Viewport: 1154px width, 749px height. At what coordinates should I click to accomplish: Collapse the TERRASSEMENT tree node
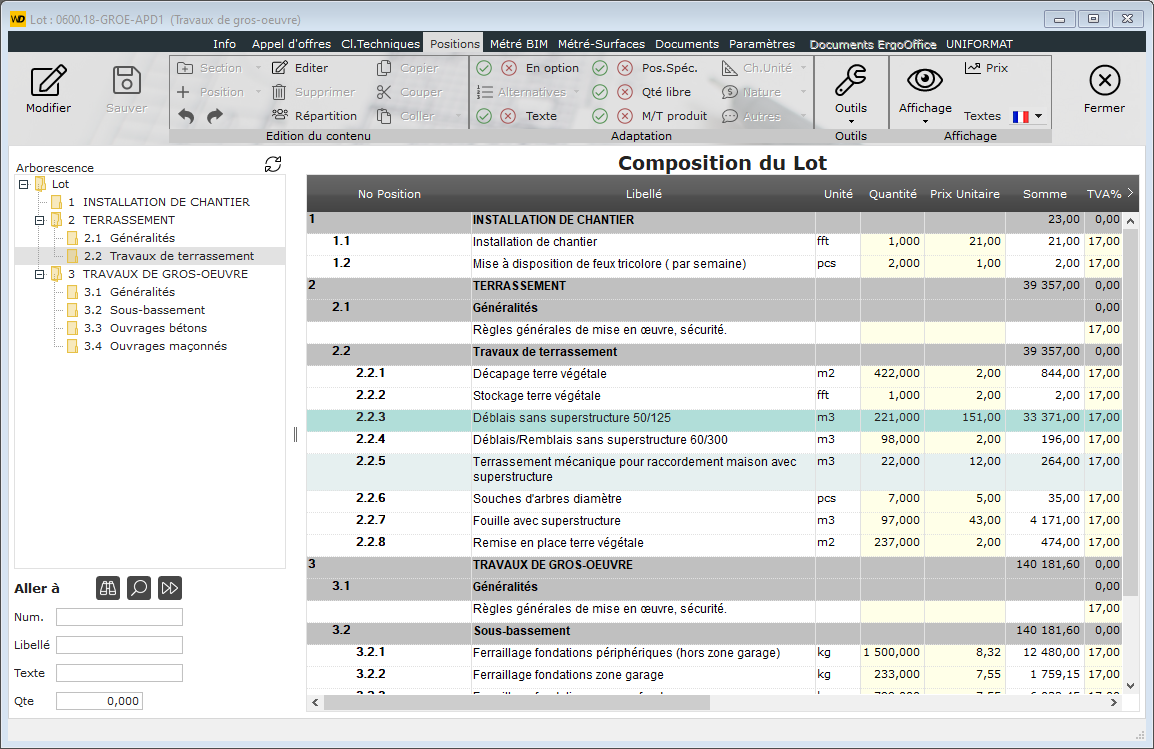[41, 220]
